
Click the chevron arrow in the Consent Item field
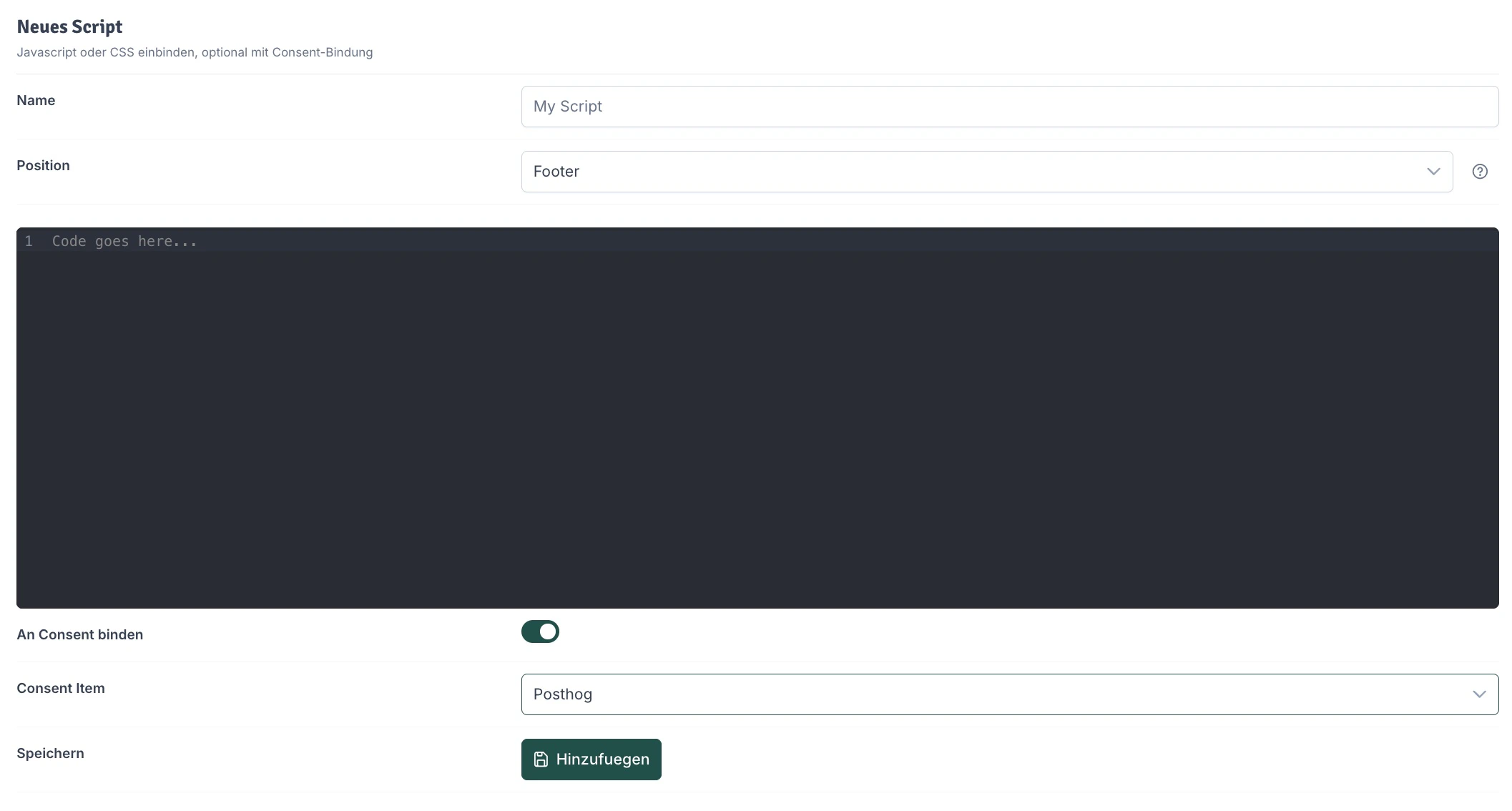coord(1479,694)
